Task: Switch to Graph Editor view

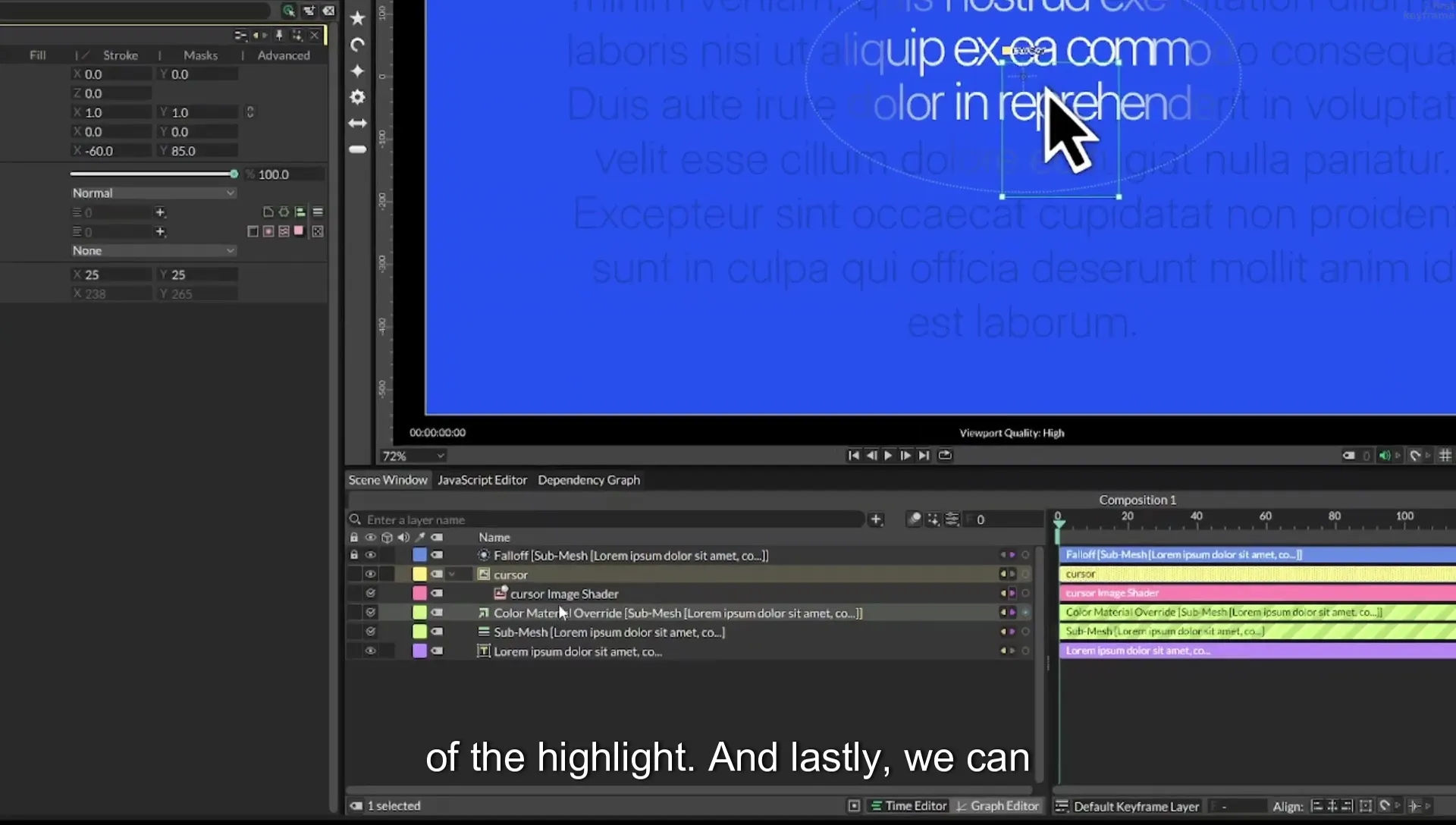Action: (x=997, y=806)
